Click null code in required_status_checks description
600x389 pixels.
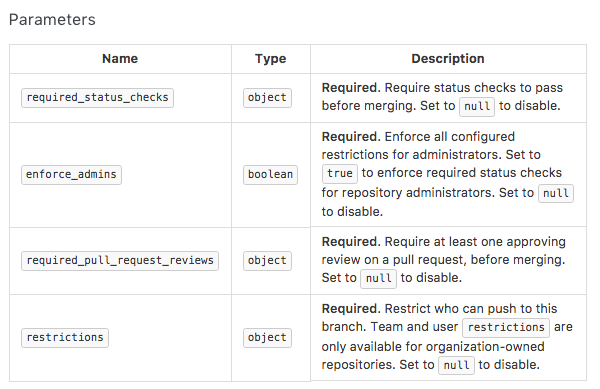[x=477, y=106]
